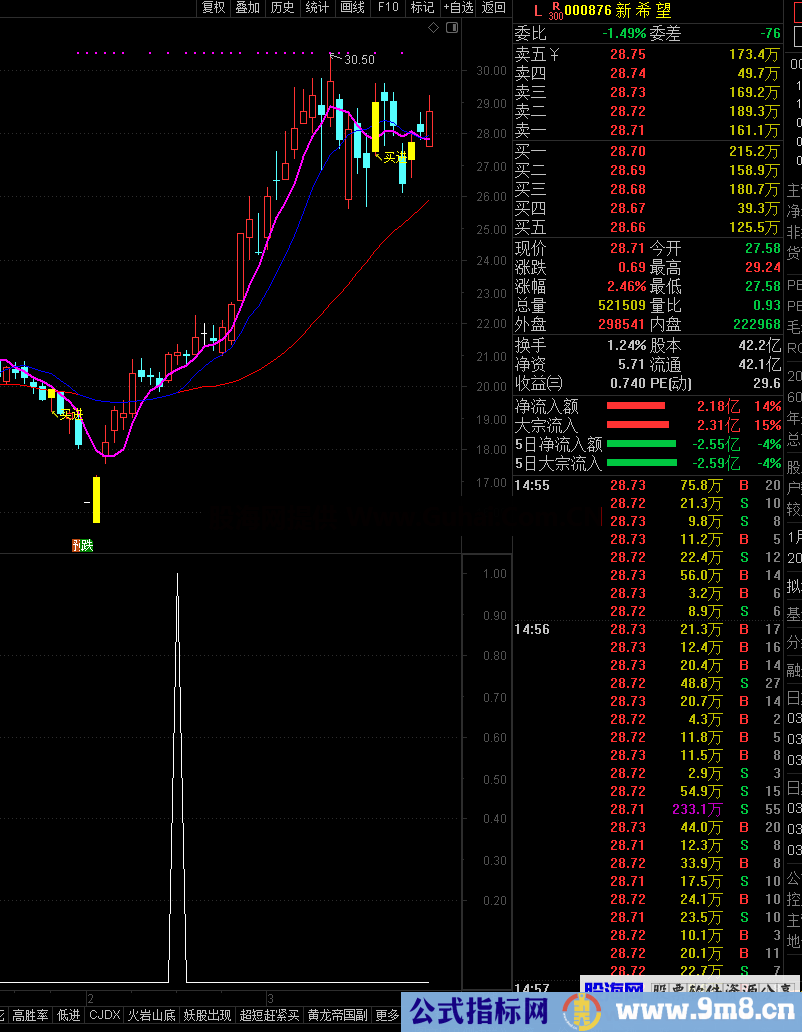Click the 买进 signal near the chart low
This screenshot has width=802, height=1032.
(70, 414)
